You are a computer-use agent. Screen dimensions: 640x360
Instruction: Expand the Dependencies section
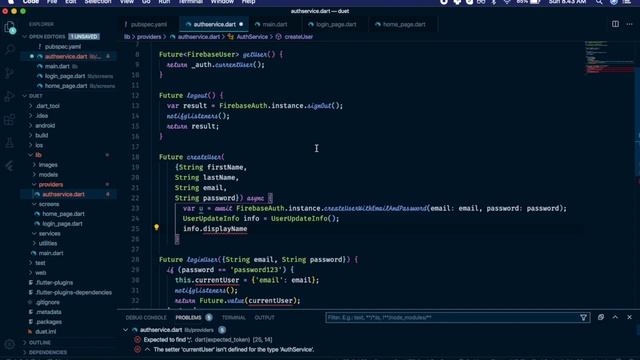[x=48, y=352]
